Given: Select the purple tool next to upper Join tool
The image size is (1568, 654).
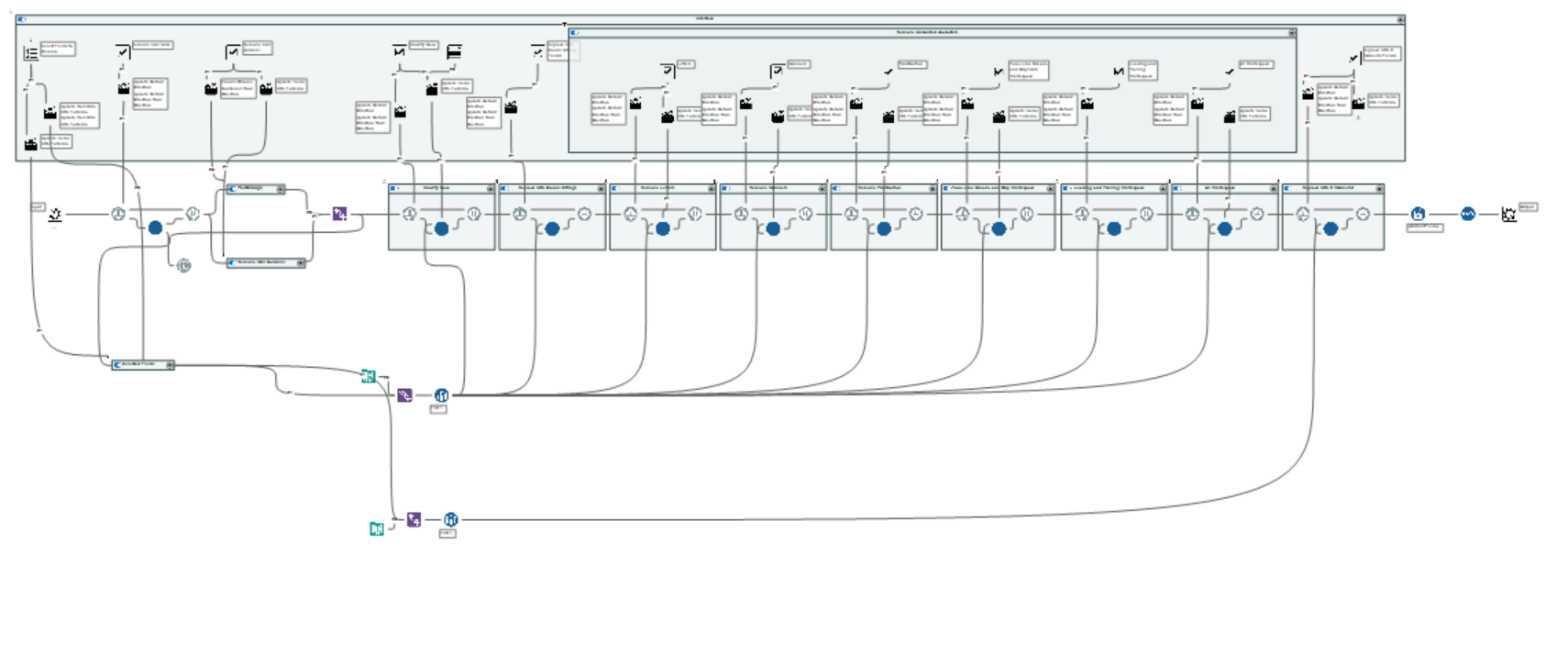Looking at the screenshot, I should tap(404, 395).
